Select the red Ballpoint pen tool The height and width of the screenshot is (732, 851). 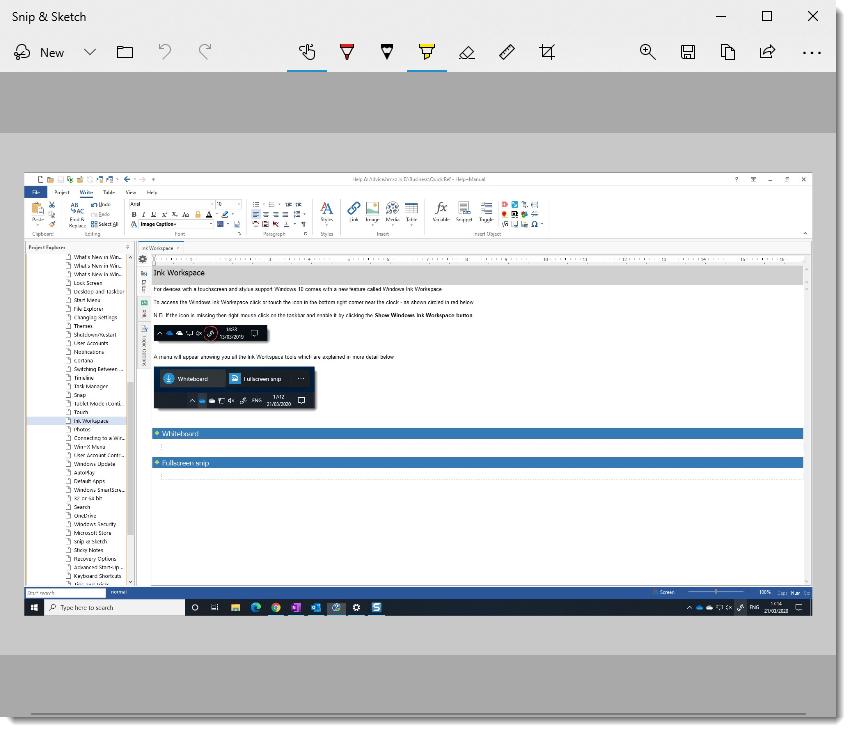click(347, 52)
